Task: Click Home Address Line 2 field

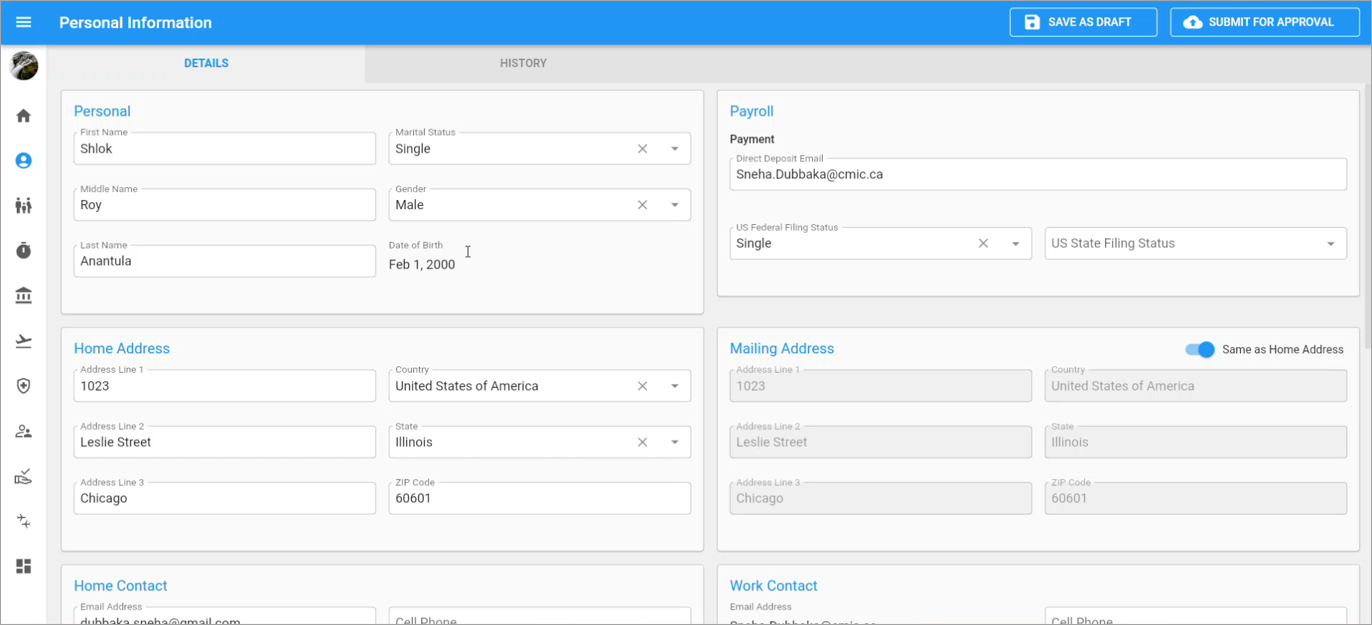Action: click(225, 442)
